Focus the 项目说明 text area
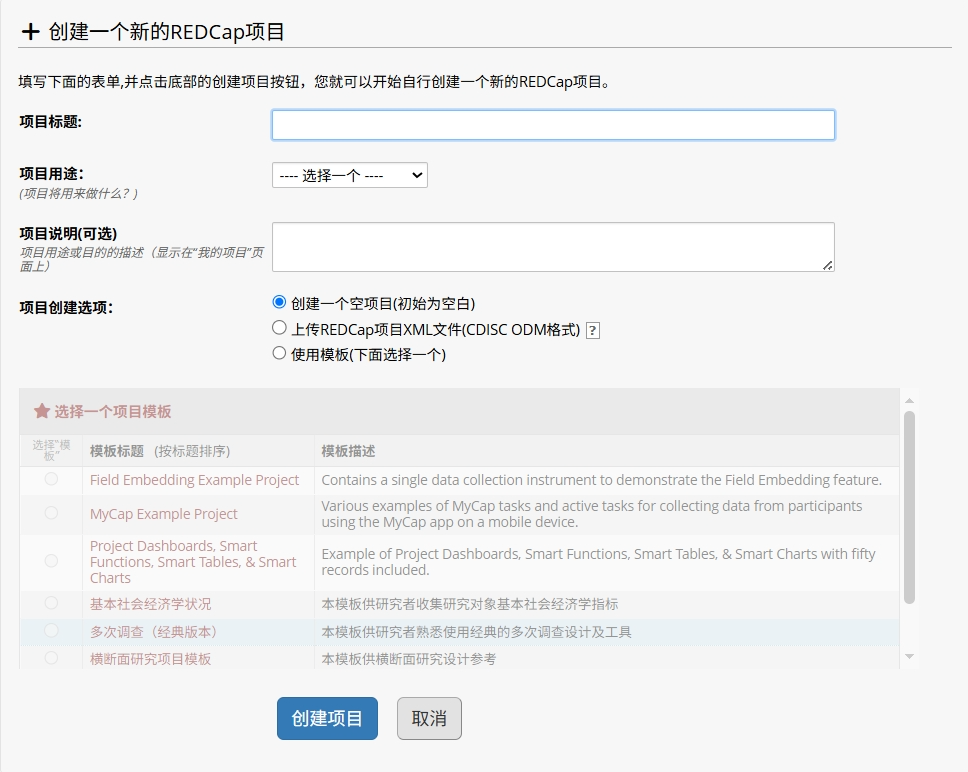 [x=553, y=247]
